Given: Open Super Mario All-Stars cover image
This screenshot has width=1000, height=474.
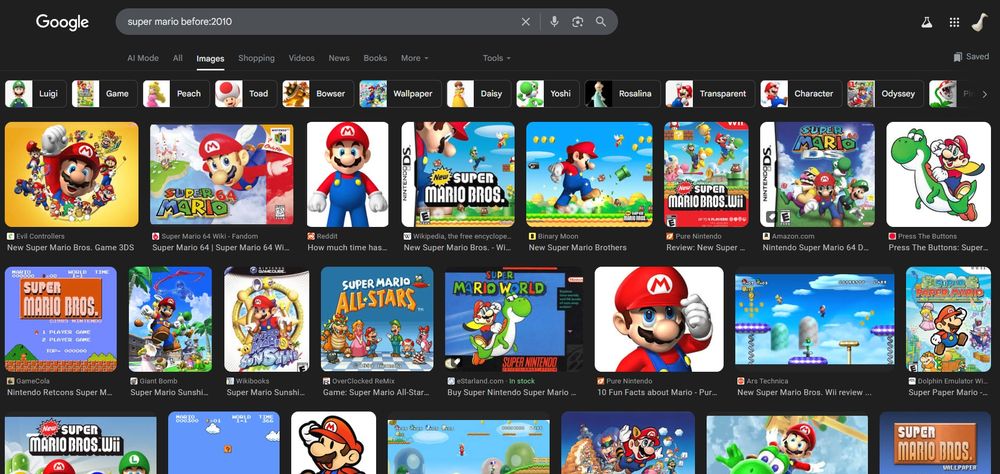Looking at the screenshot, I should pos(377,319).
